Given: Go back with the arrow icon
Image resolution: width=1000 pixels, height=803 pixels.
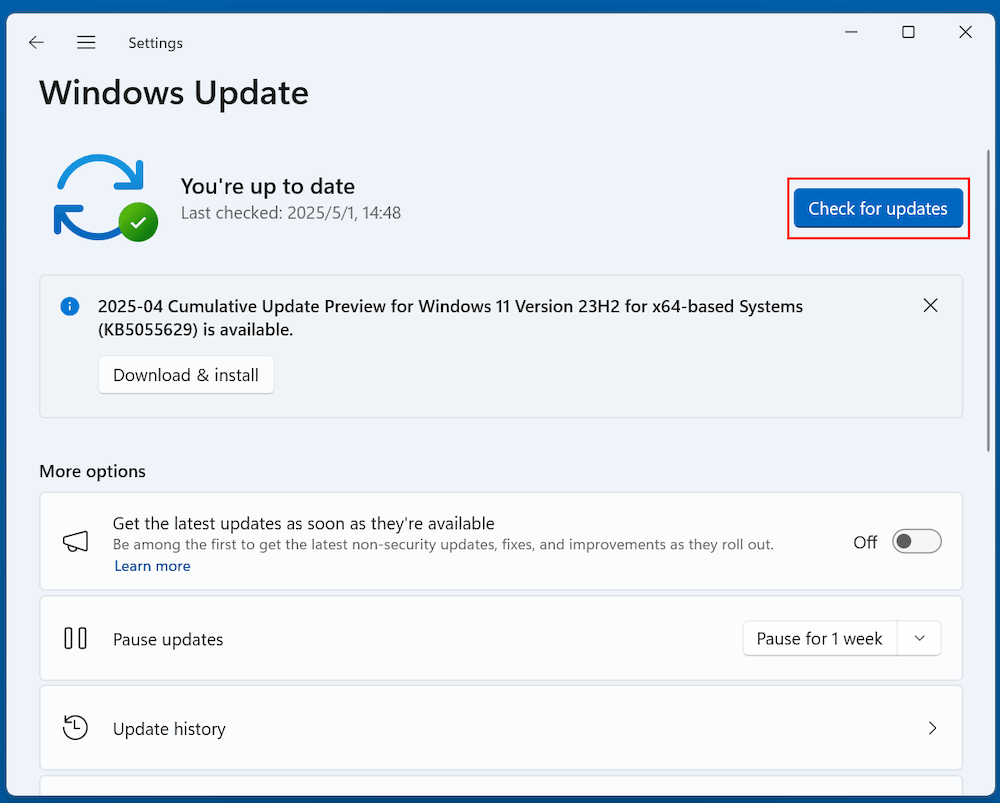Looking at the screenshot, I should pos(36,43).
